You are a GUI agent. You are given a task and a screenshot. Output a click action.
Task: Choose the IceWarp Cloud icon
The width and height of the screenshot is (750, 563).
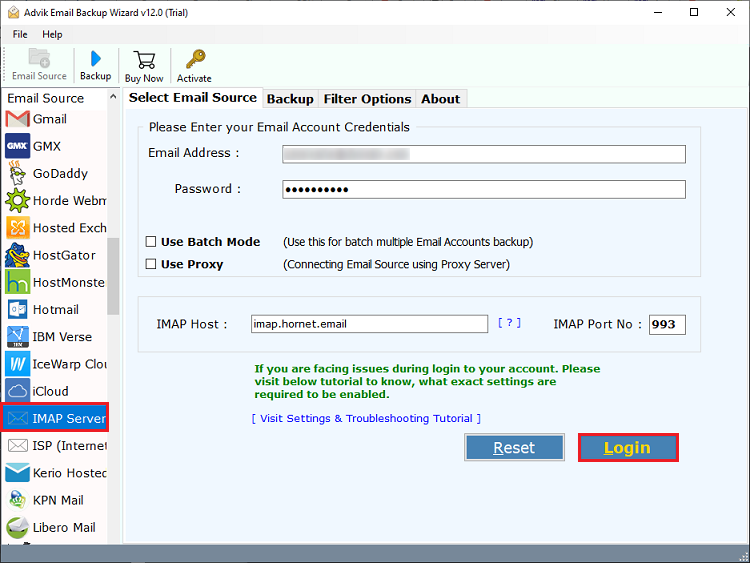tap(18, 364)
